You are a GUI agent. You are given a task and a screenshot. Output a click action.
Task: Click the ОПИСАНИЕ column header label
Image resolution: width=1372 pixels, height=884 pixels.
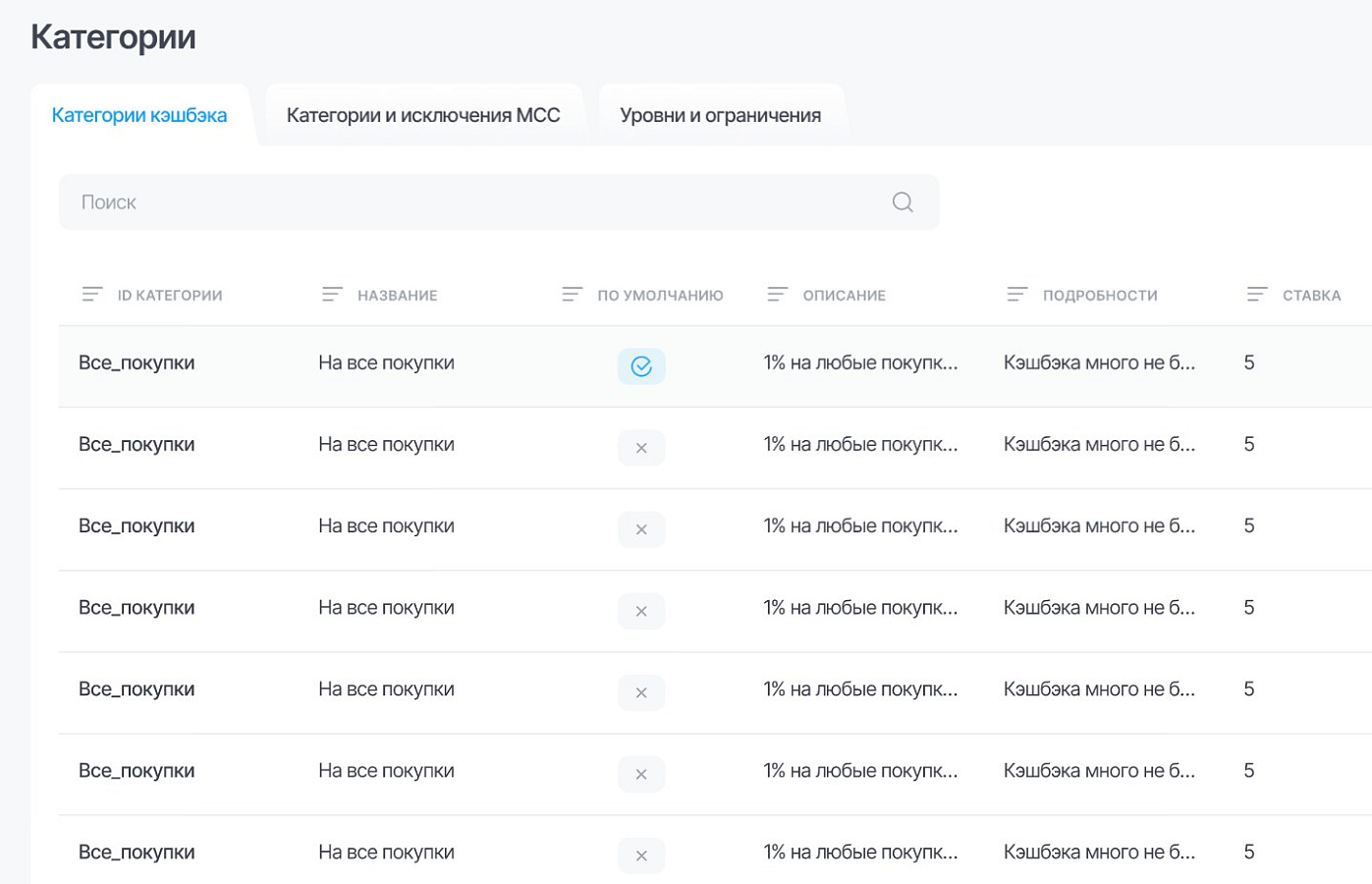[845, 296]
